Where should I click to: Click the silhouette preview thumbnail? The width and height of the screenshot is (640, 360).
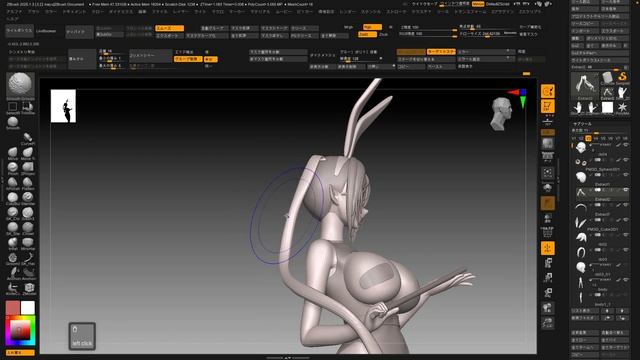coord(63,106)
